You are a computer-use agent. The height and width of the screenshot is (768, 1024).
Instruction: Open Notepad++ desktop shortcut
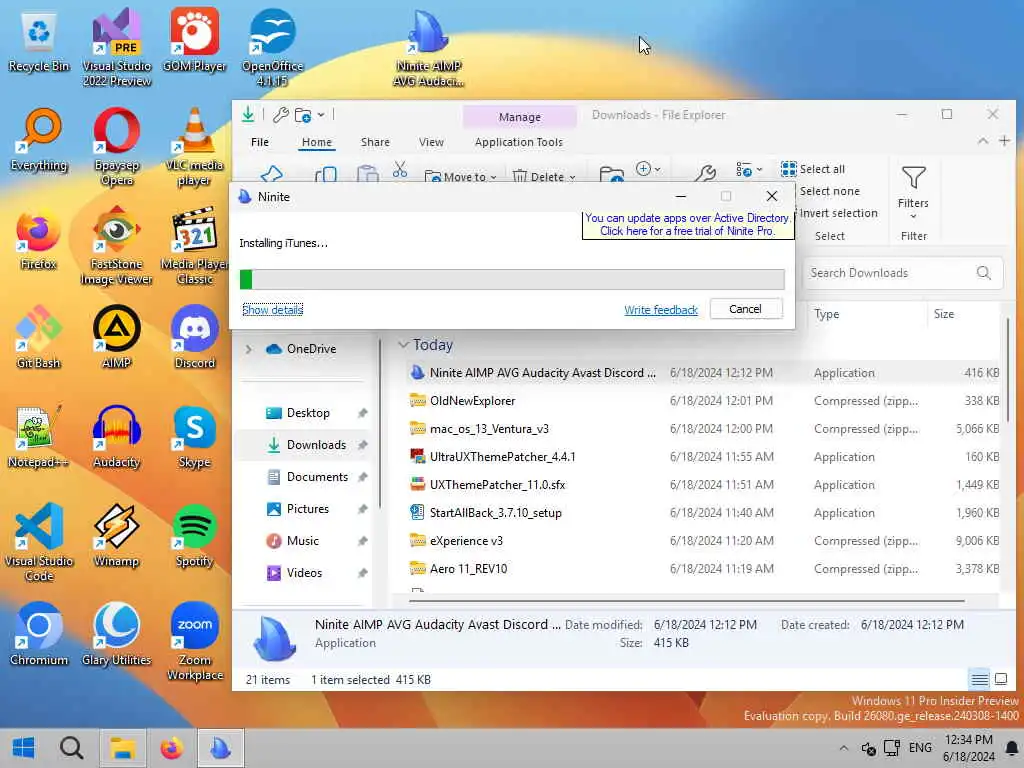(39, 437)
